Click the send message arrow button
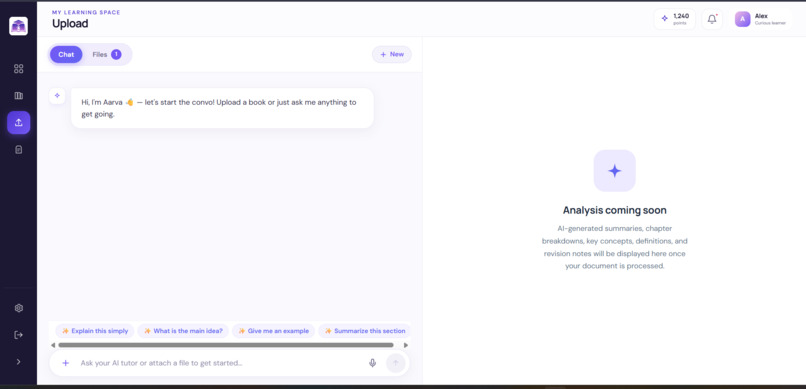This screenshot has width=806, height=389. tap(396, 363)
